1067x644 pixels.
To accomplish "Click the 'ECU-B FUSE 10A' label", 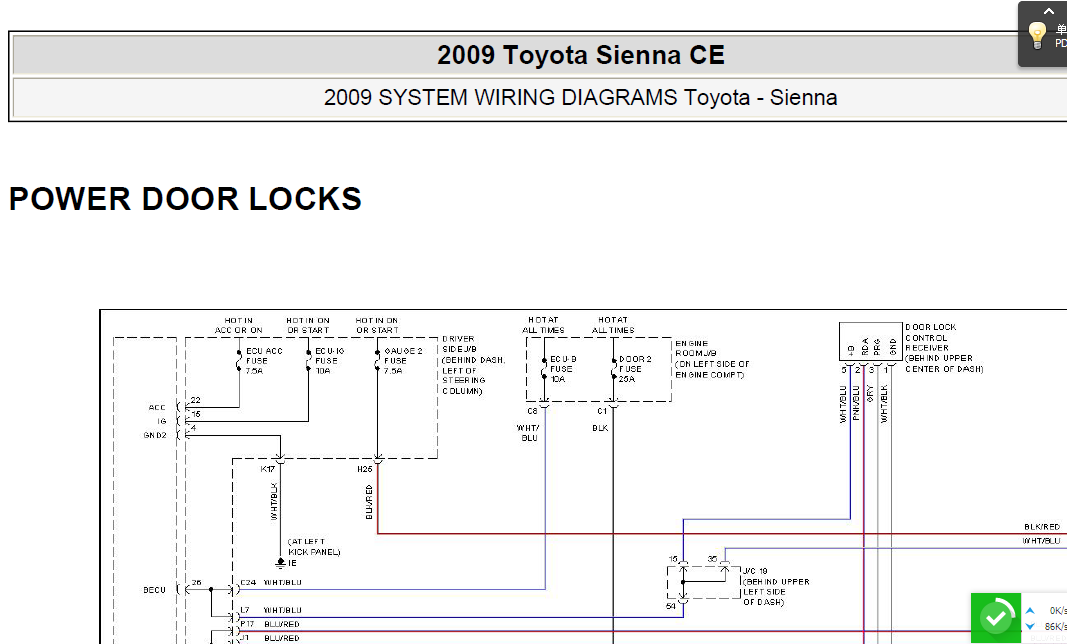I will click(x=563, y=369).
